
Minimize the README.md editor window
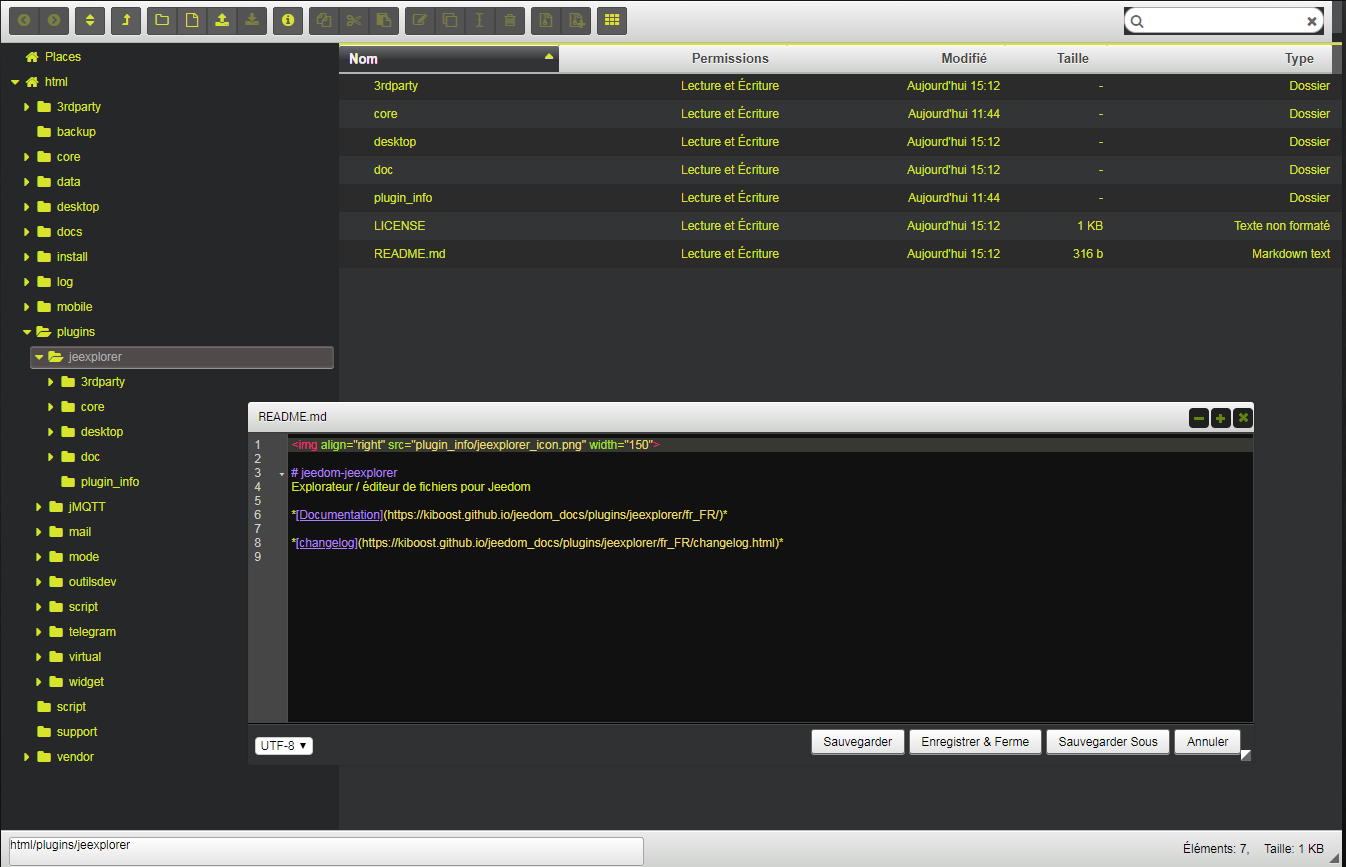(x=1199, y=418)
